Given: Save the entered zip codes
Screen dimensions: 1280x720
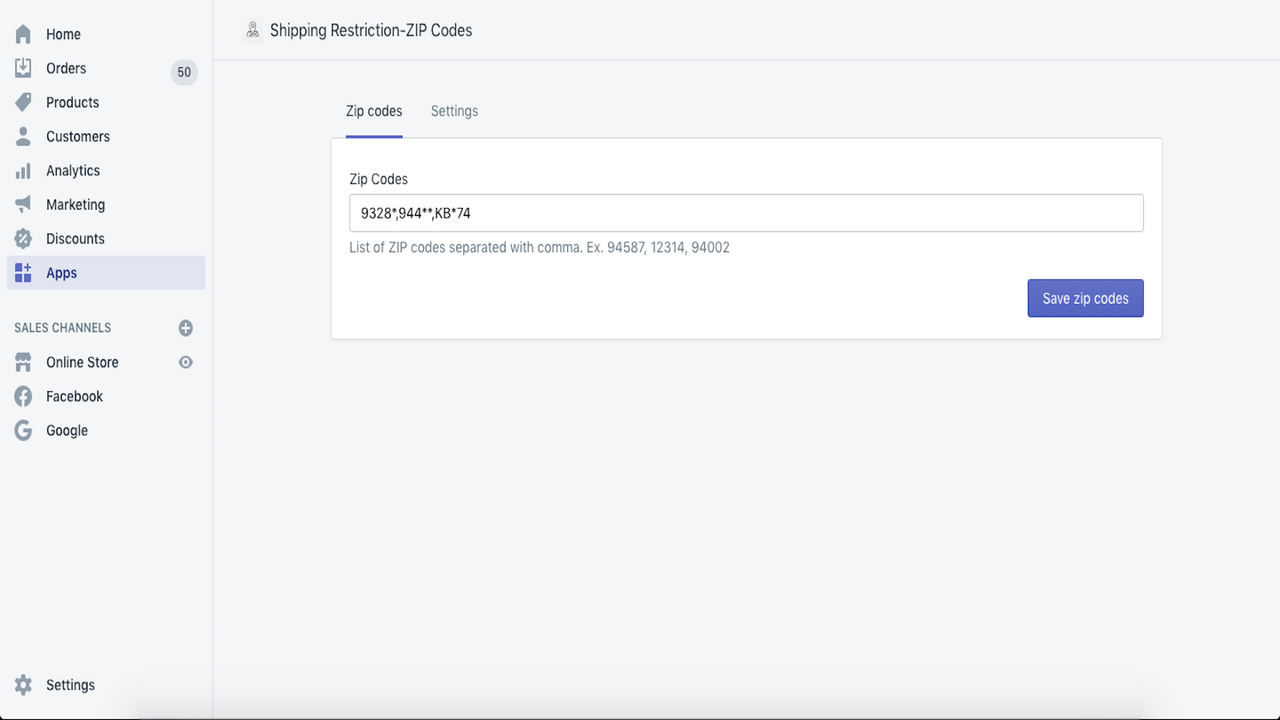Looking at the screenshot, I should 1085,297.
